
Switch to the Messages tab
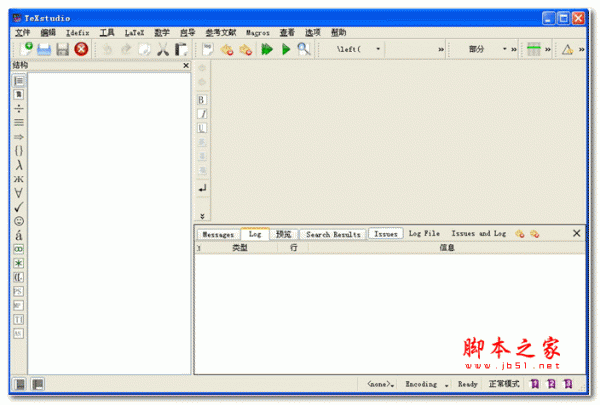tap(218, 234)
